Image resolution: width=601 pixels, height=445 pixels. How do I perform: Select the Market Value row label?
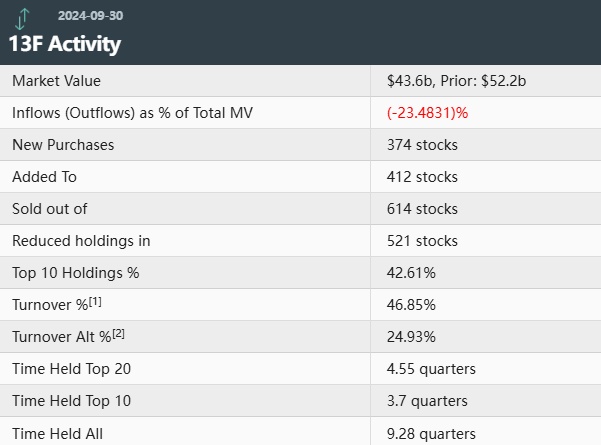coord(56,81)
